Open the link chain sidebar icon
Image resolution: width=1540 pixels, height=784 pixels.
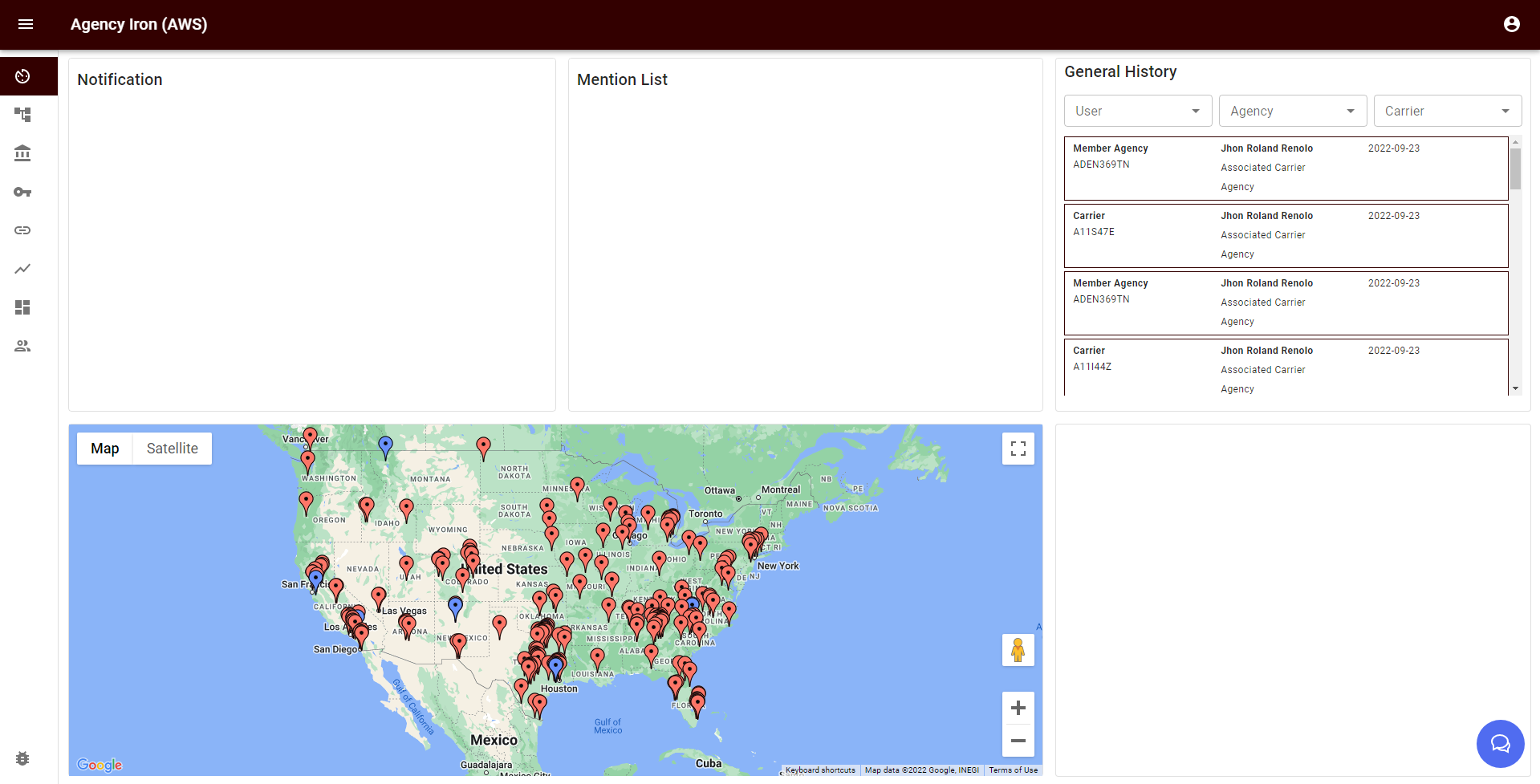coord(22,230)
